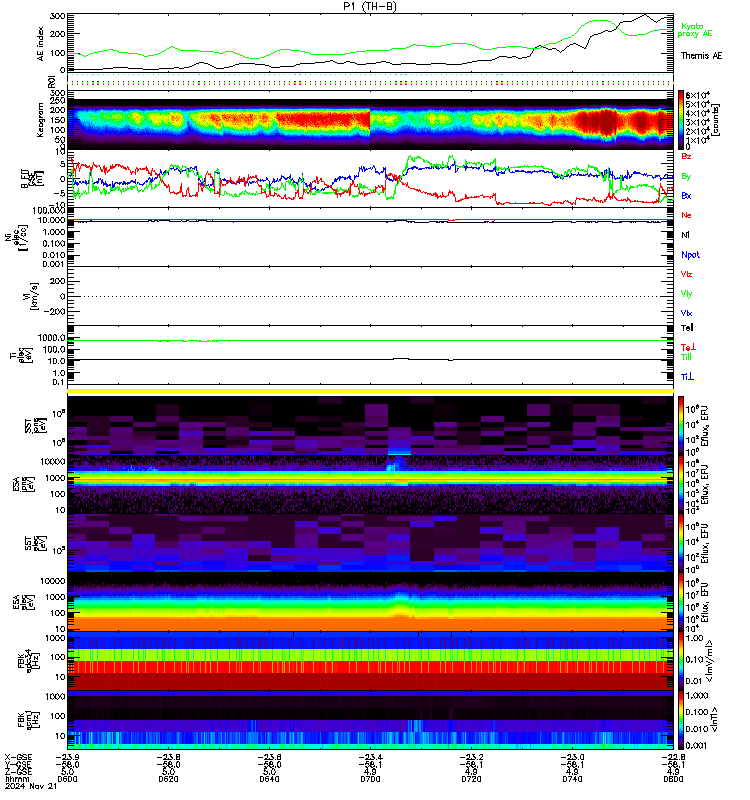Select the <|mV/m|> color bar label

click(x=709, y=661)
